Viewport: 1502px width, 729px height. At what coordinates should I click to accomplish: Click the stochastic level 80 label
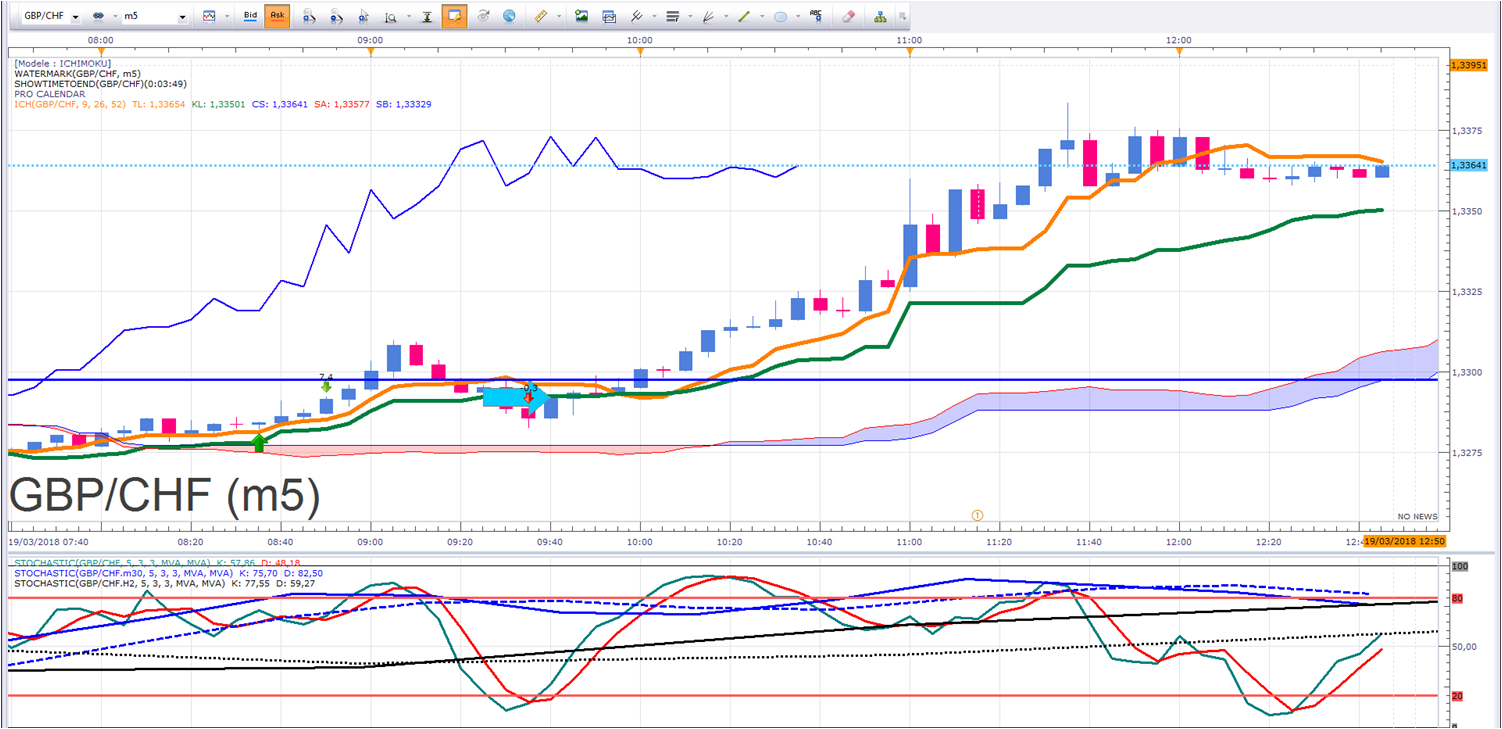1457,599
